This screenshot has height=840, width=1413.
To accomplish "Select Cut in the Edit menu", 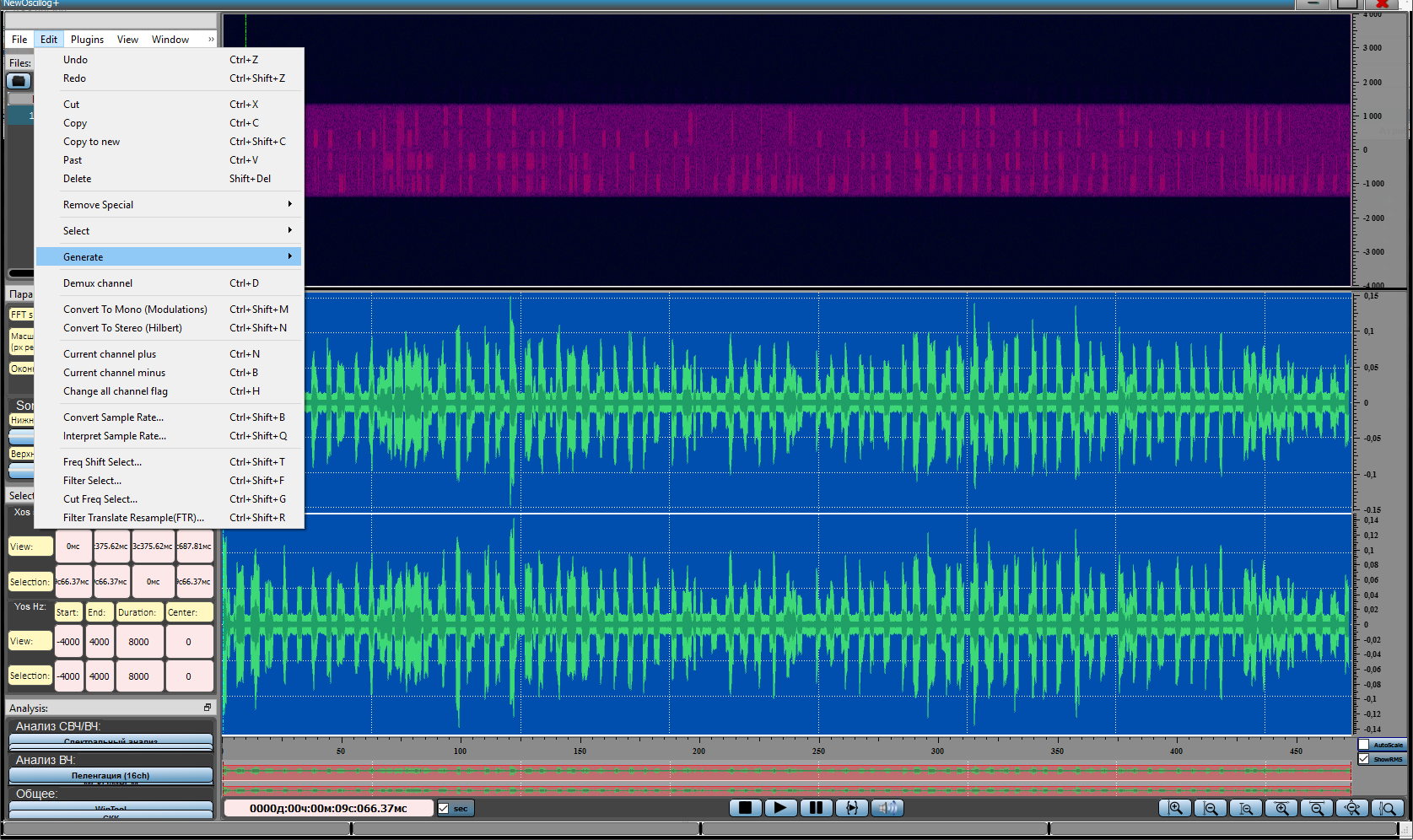I will tap(170, 105).
